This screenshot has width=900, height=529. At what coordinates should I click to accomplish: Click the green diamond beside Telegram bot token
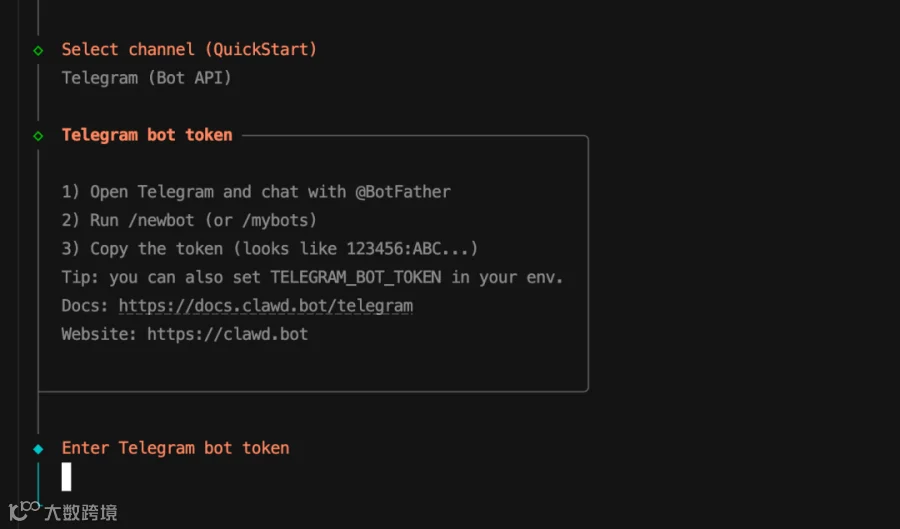pyautogui.click(x=38, y=136)
